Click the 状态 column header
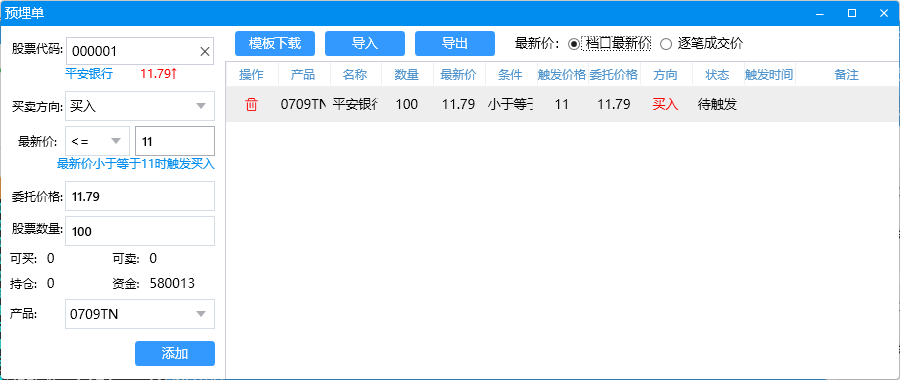 click(x=717, y=75)
